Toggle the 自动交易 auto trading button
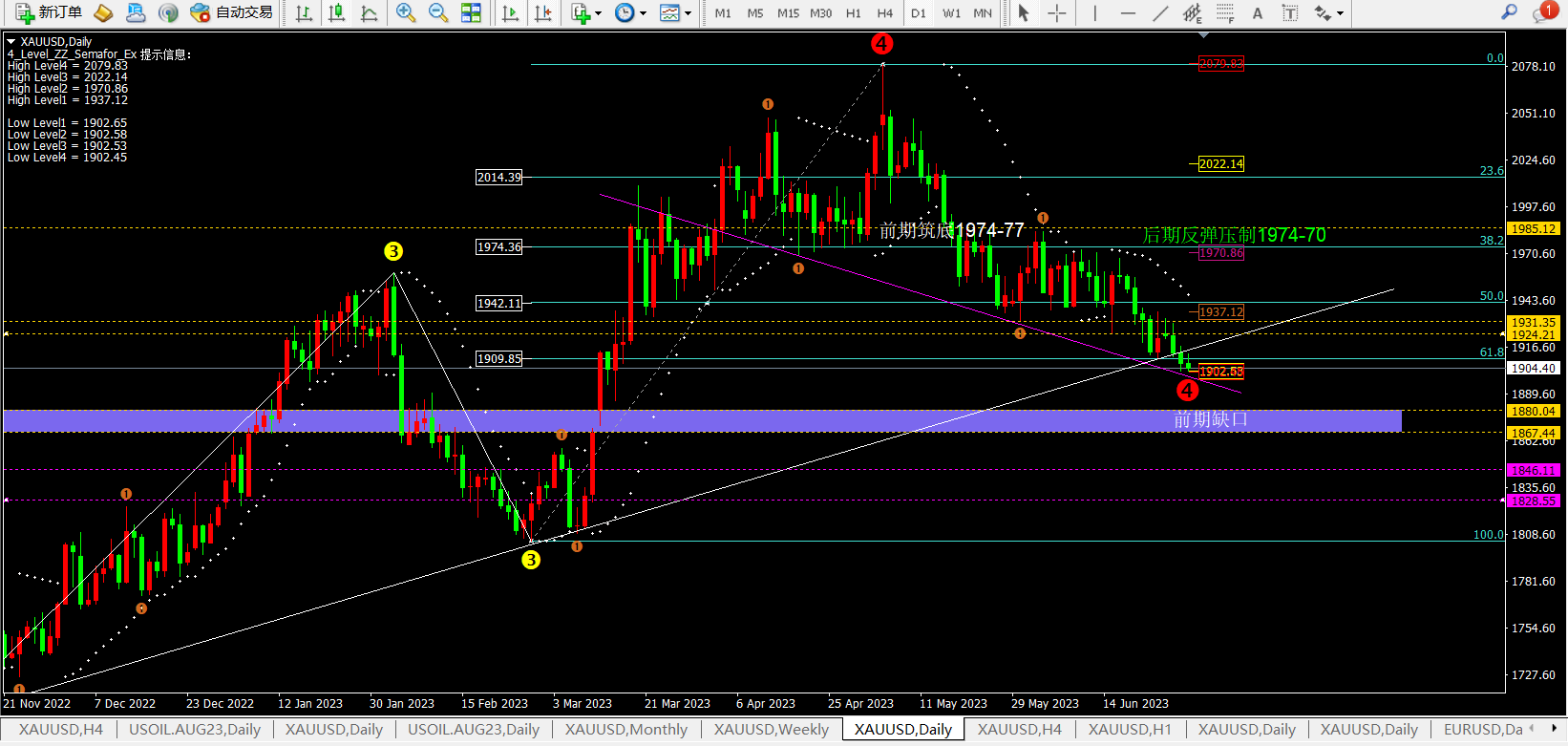Image resolution: width=1568 pixels, height=746 pixels. click(231, 12)
